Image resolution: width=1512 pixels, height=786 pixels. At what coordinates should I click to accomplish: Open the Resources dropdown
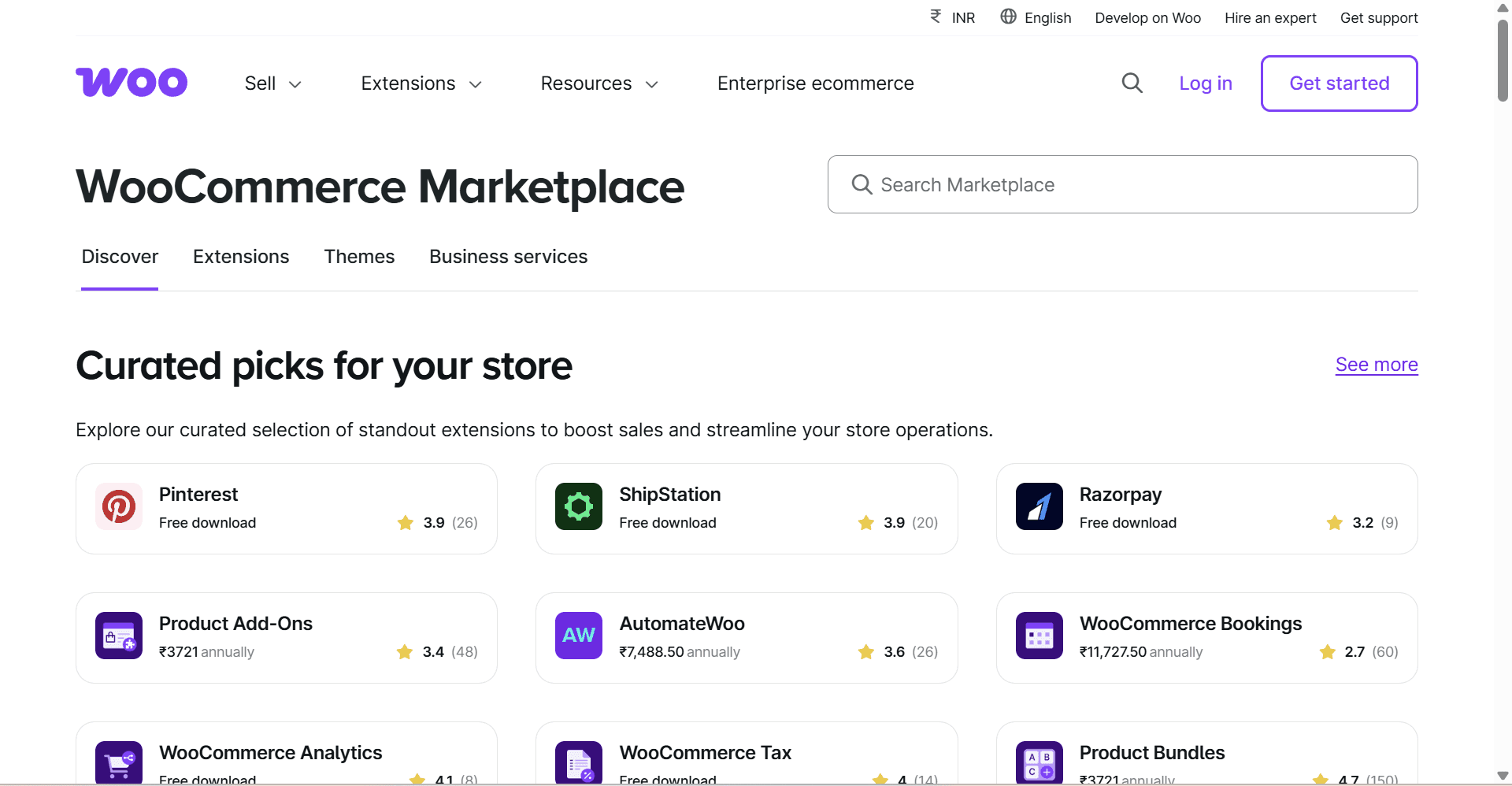click(x=598, y=83)
